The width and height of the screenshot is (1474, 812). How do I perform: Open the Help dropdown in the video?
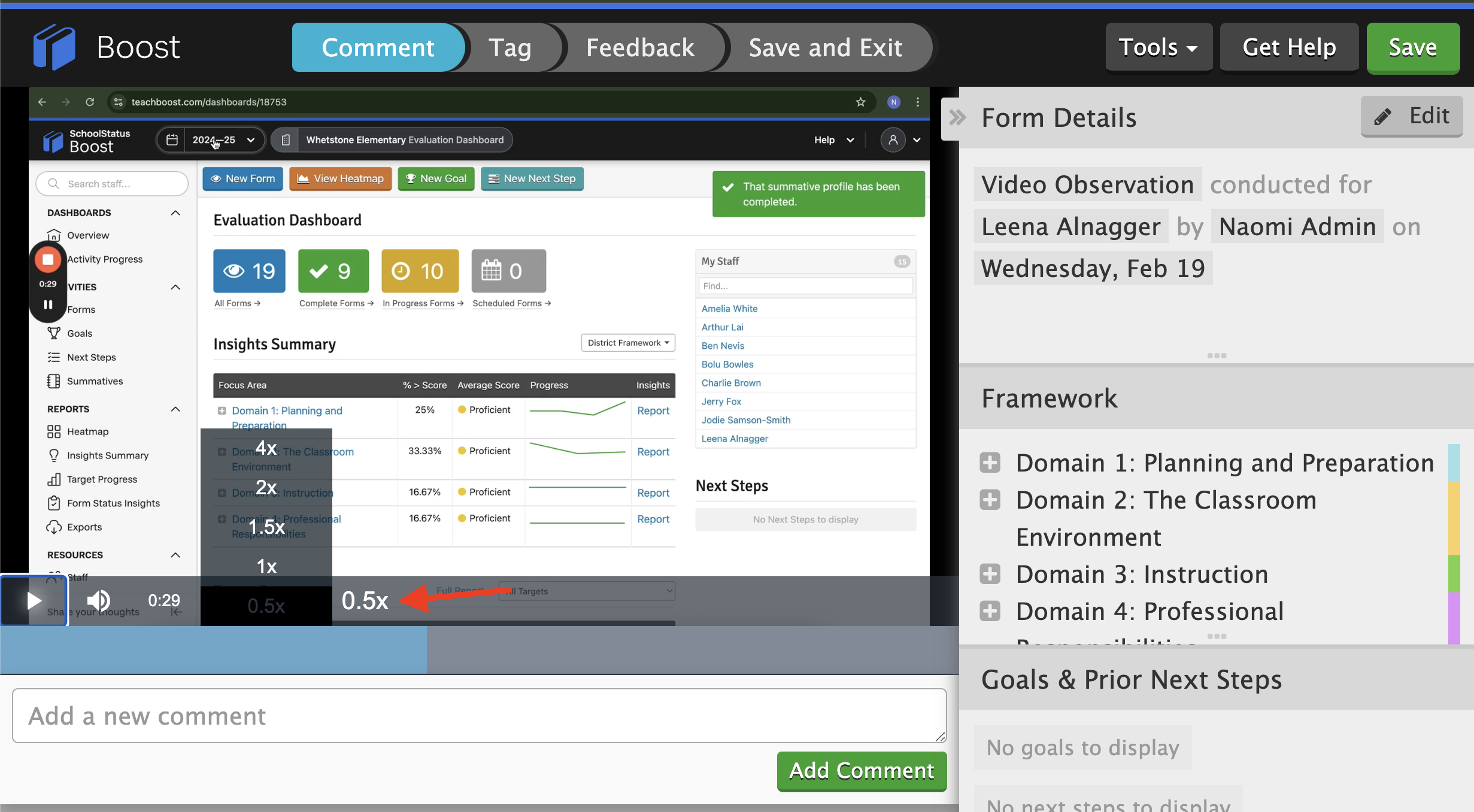click(x=833, y=139)
